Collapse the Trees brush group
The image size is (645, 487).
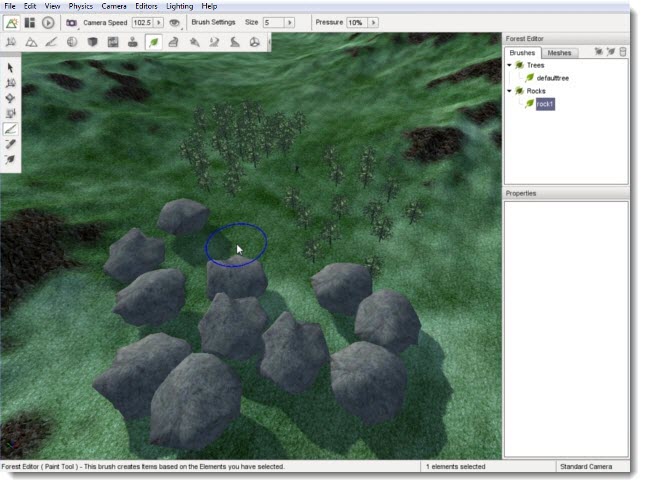(x=509, y=65)
